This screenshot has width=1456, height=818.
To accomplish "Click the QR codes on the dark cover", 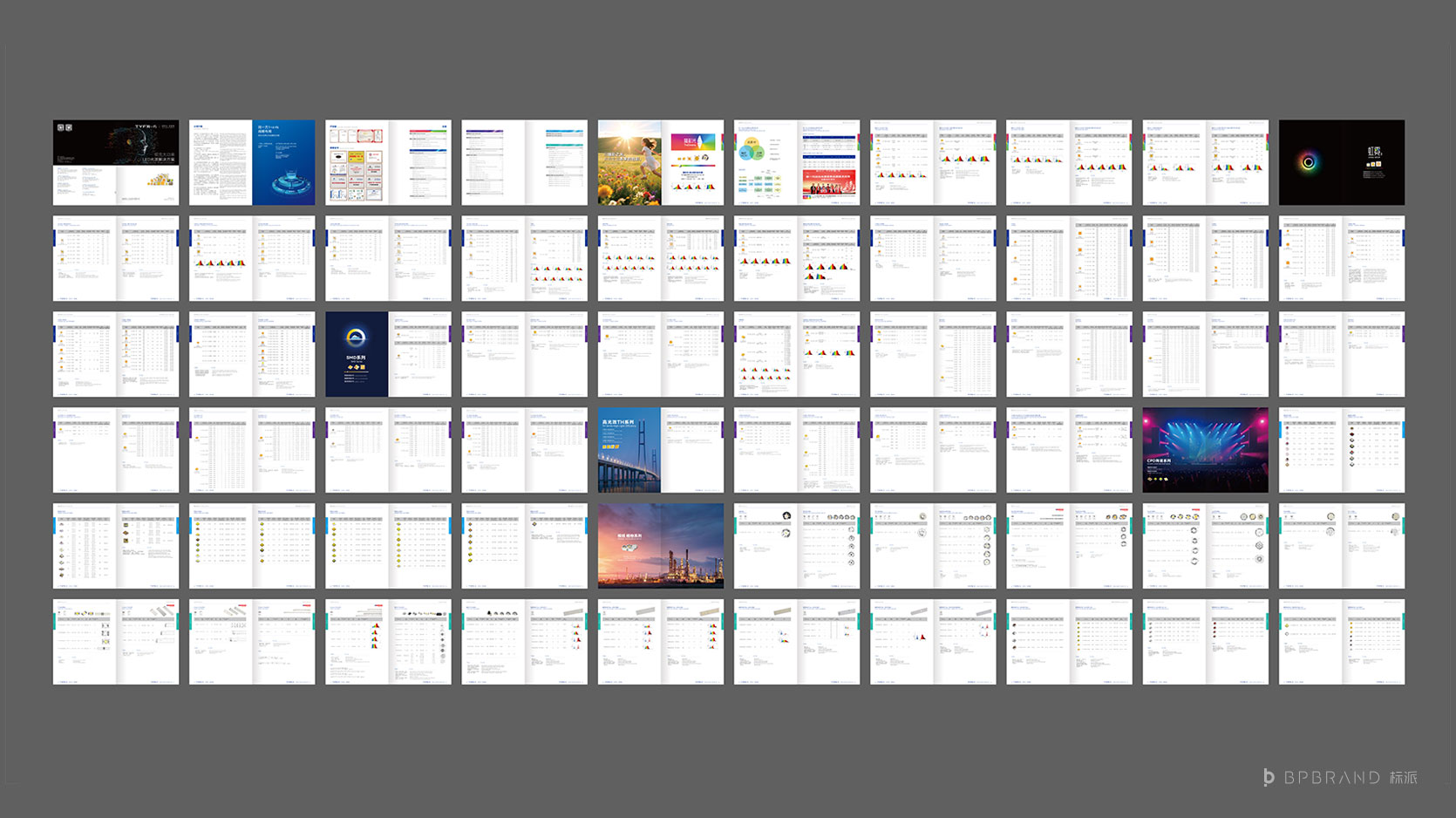I will point(65,128).
